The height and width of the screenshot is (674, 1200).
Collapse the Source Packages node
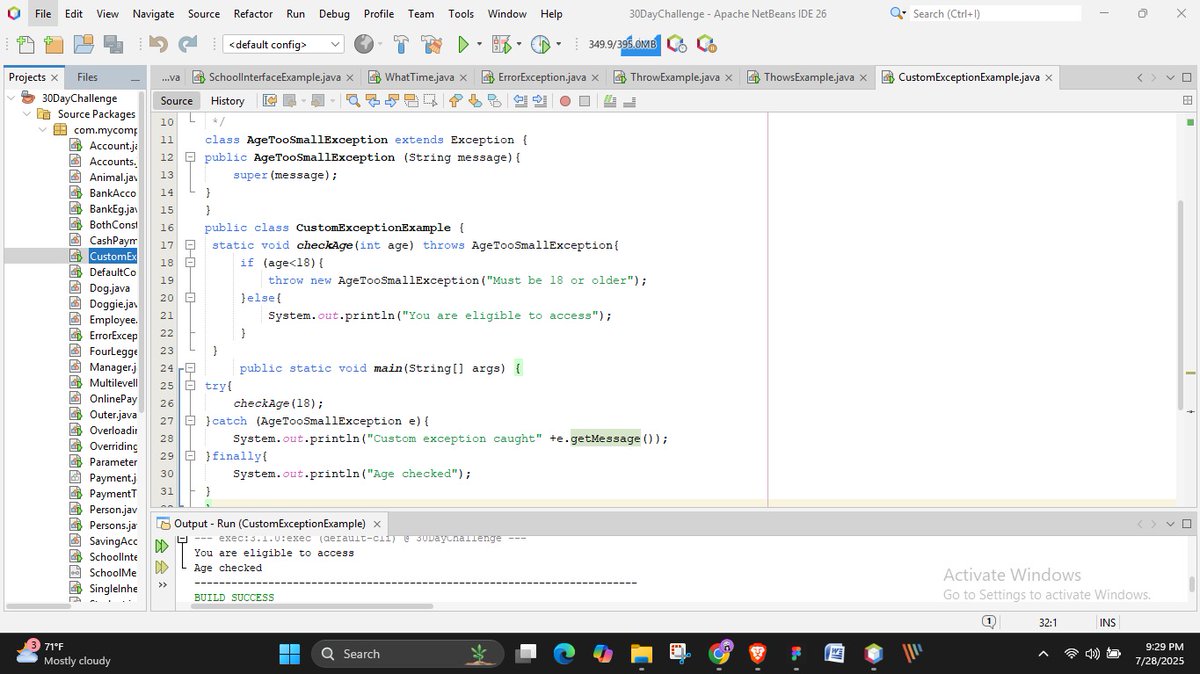tap(25, 114)
